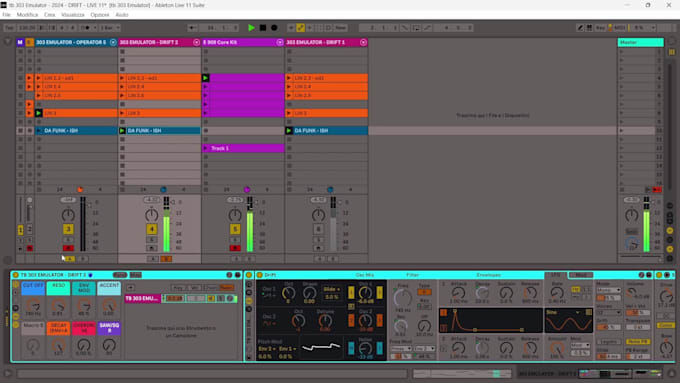Image resolution: width=680 pixels, height=383 pixels.
Task: Open the Aiuto menu
Action: pyautogui.click(x=122, y=15)
